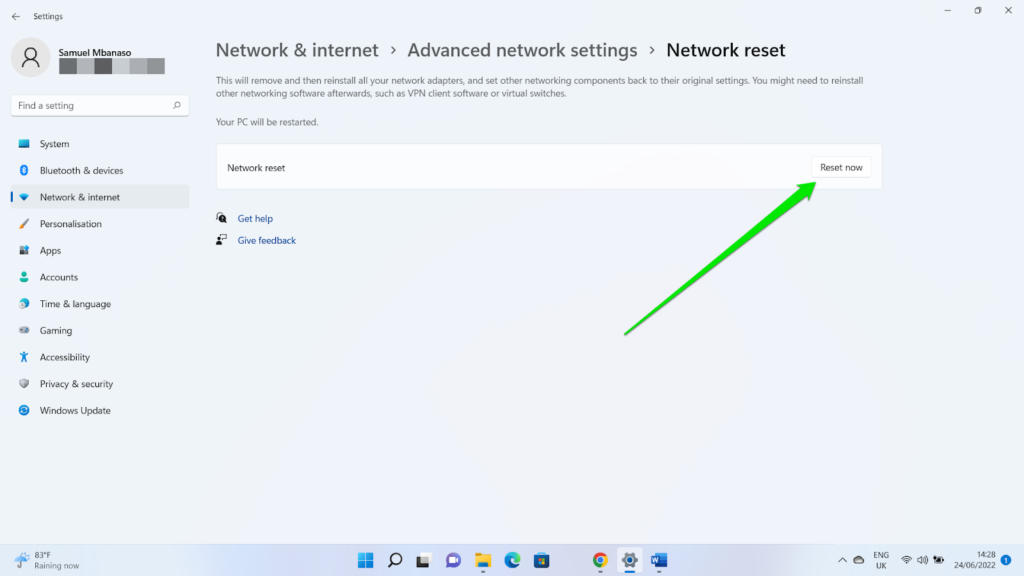Image resolution: width=1024 pixels, height=576 pixels.
Task: Check the battery status icon
Action: click(x=937, y=560)
